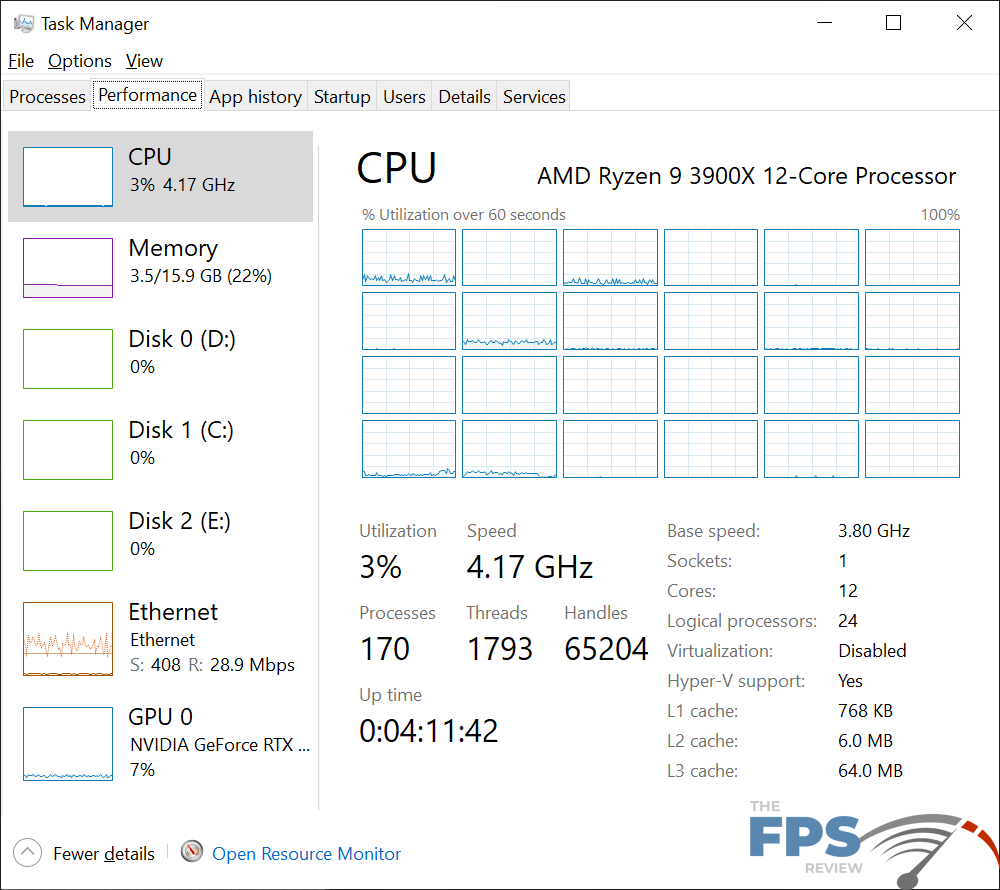Click the % Utilization over 60 seconds label
The image size is (1000, 890).
[464, 215]
